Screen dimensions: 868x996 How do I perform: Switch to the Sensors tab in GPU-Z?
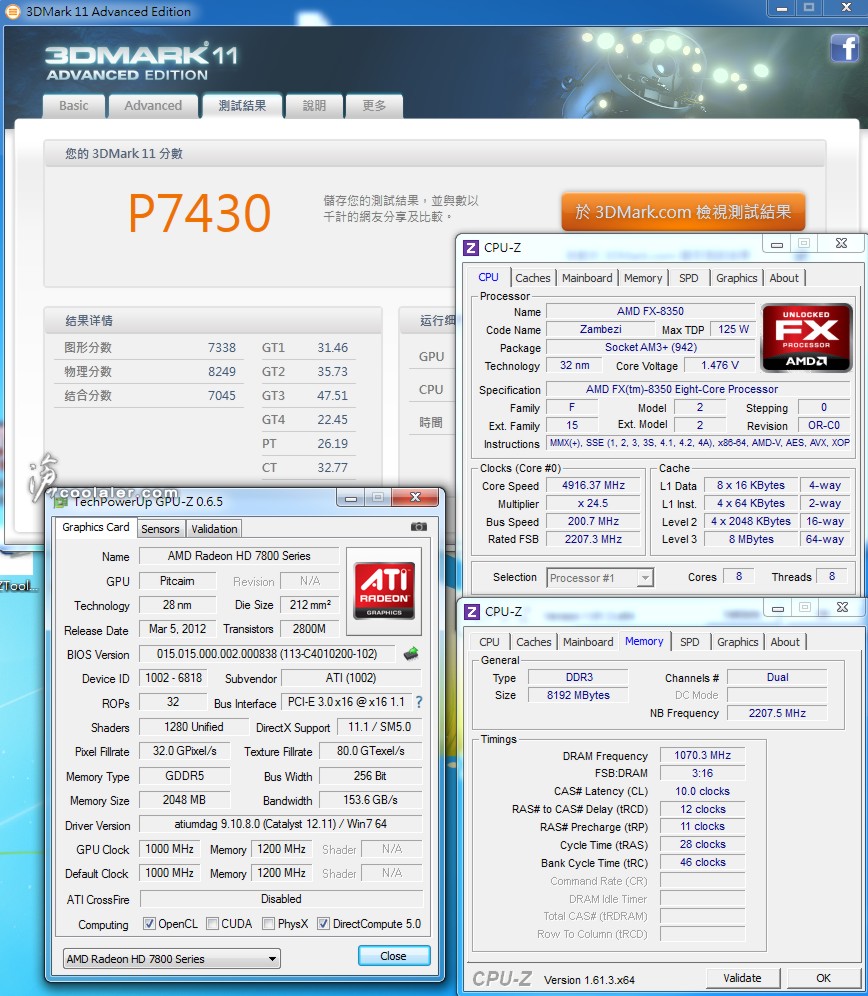click(x=160, y=529)
